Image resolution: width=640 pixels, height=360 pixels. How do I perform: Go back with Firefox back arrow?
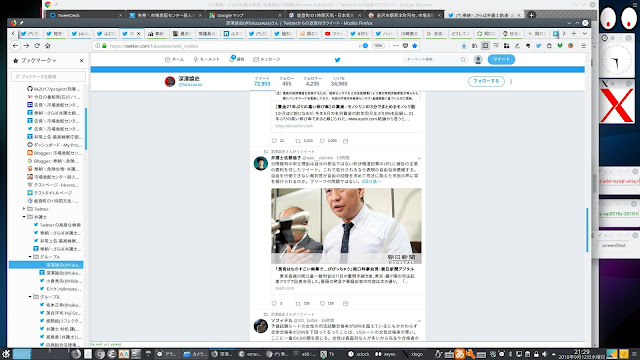[x=15, y=46]
